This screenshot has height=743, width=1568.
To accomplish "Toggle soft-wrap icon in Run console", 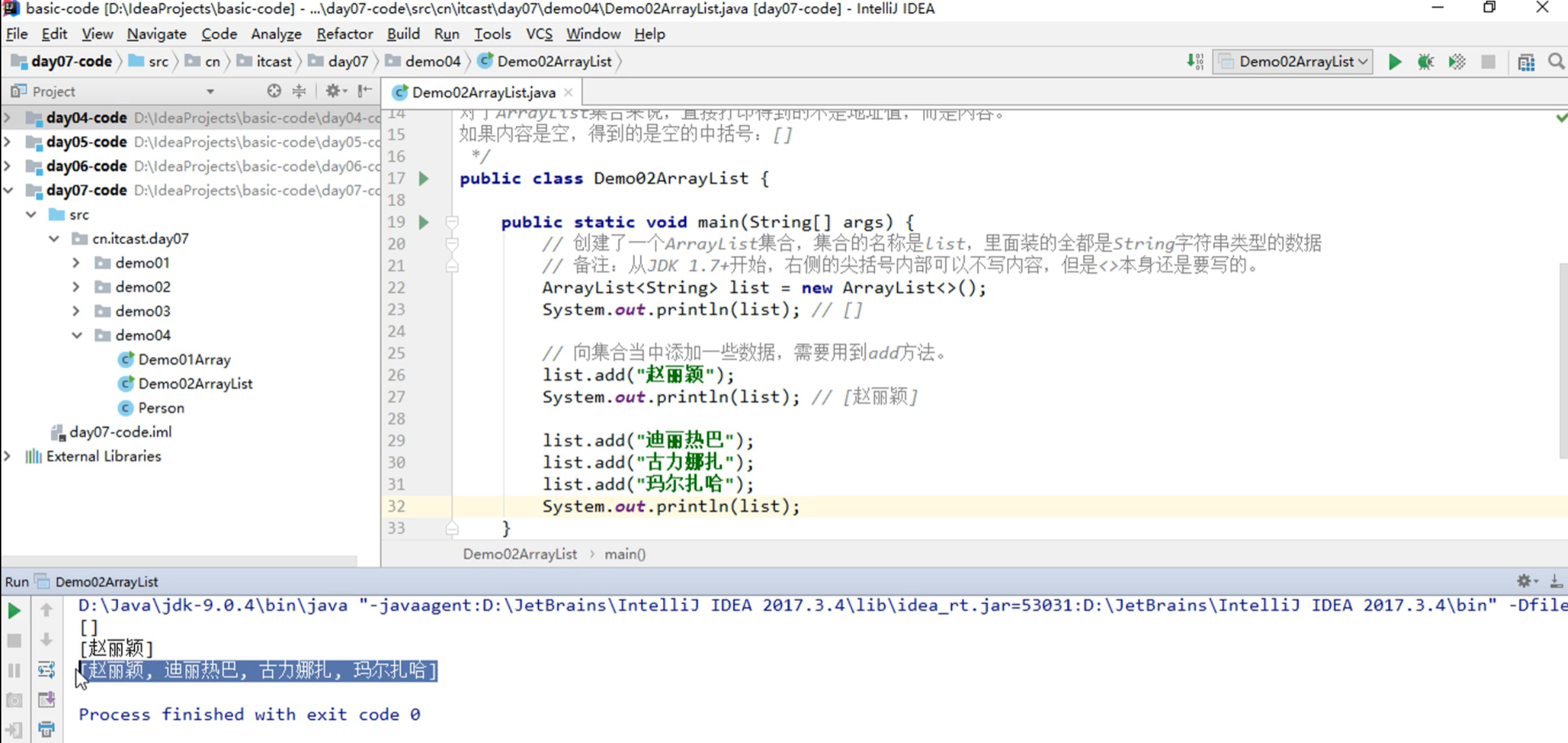I will (46, 670).
